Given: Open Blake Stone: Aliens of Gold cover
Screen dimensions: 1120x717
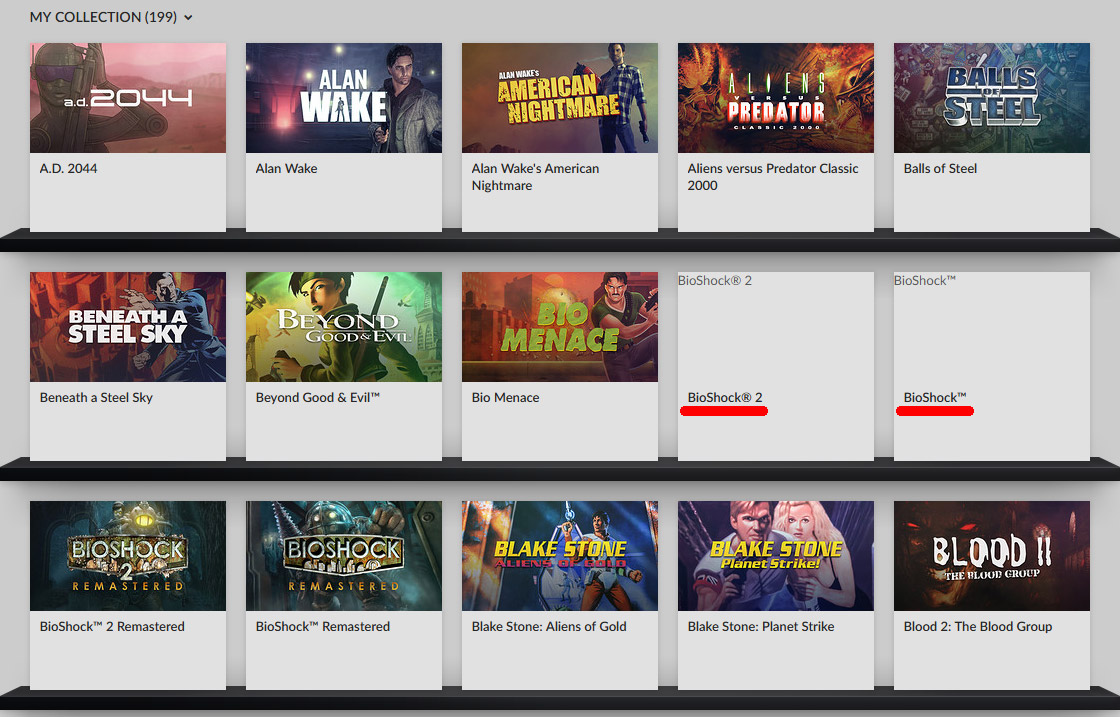Looking at the screenshot, I should click(560, 556).
